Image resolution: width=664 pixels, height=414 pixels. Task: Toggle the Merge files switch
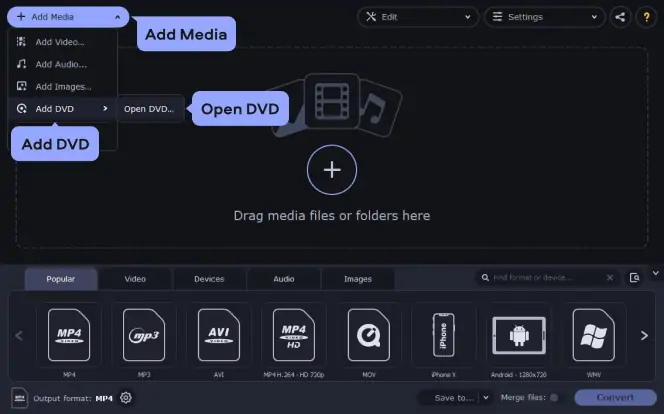(554, 398)
